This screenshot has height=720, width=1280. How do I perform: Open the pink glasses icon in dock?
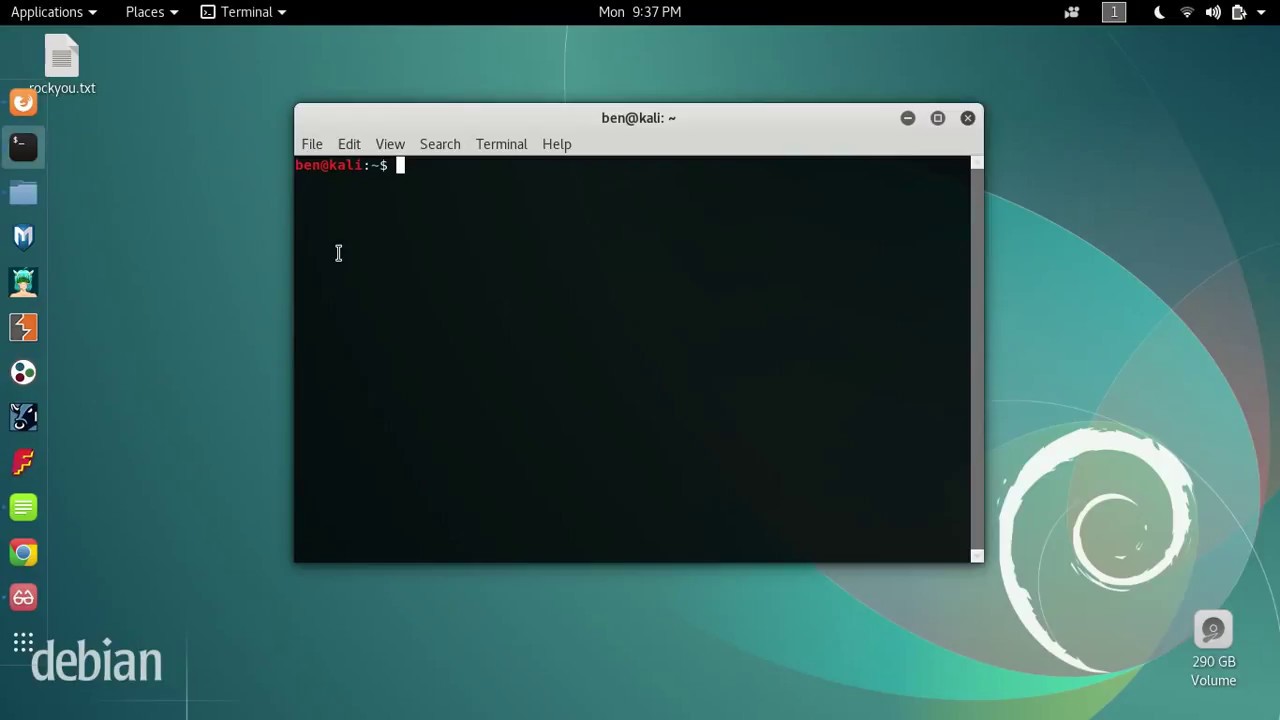coord(23,597)
